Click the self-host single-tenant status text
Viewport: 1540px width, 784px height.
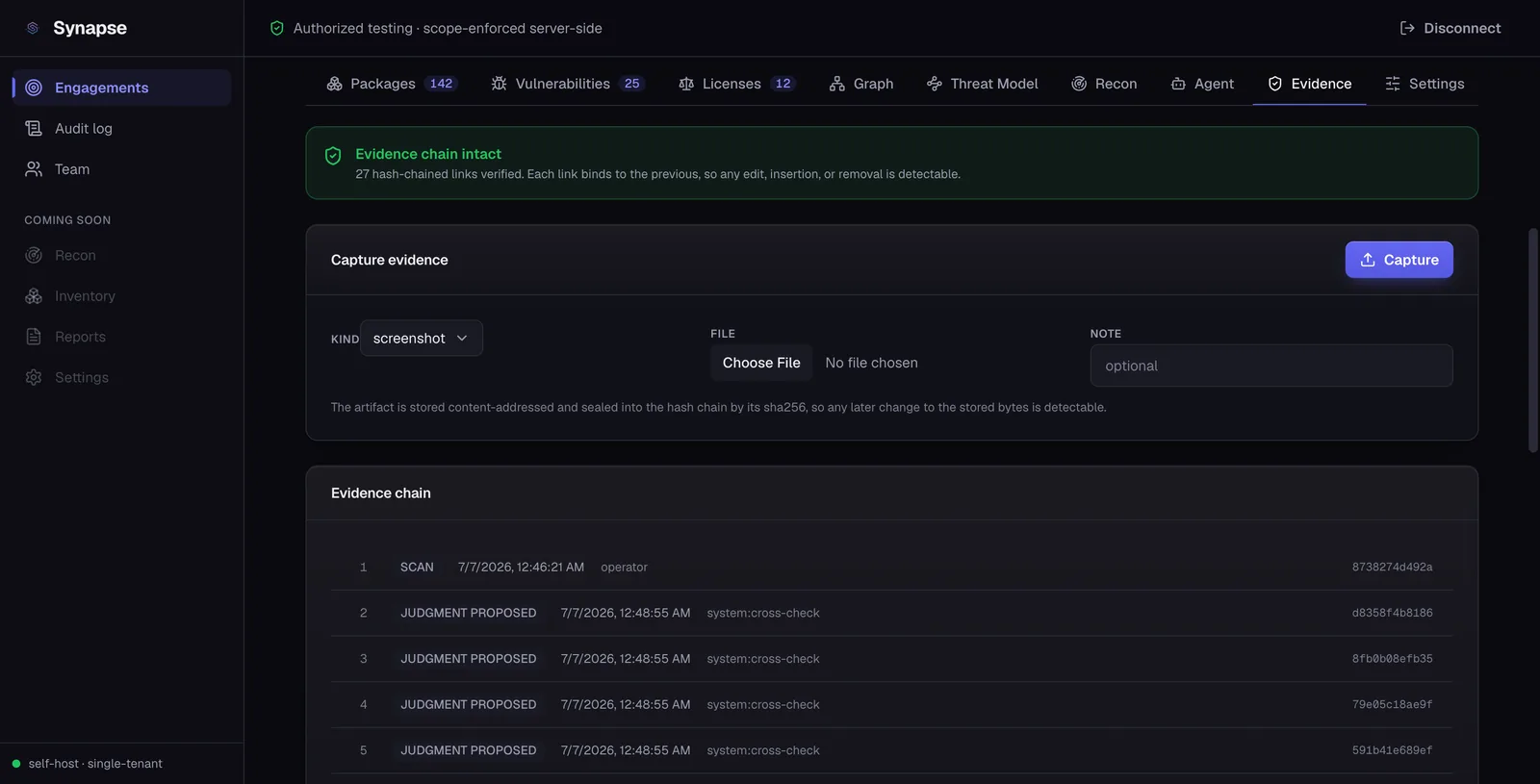click(95, 764)
